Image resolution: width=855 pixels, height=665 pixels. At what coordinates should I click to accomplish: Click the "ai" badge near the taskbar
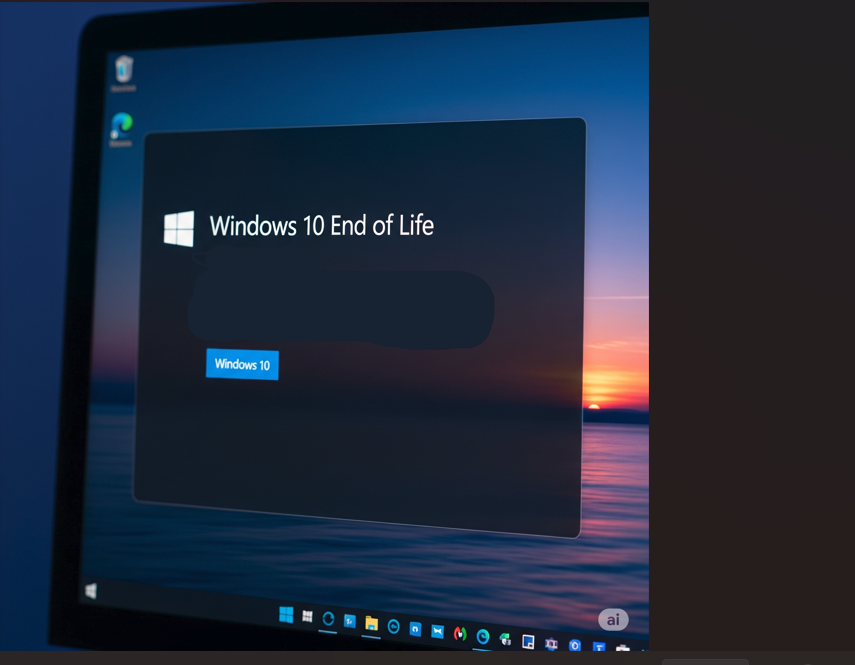613,620
